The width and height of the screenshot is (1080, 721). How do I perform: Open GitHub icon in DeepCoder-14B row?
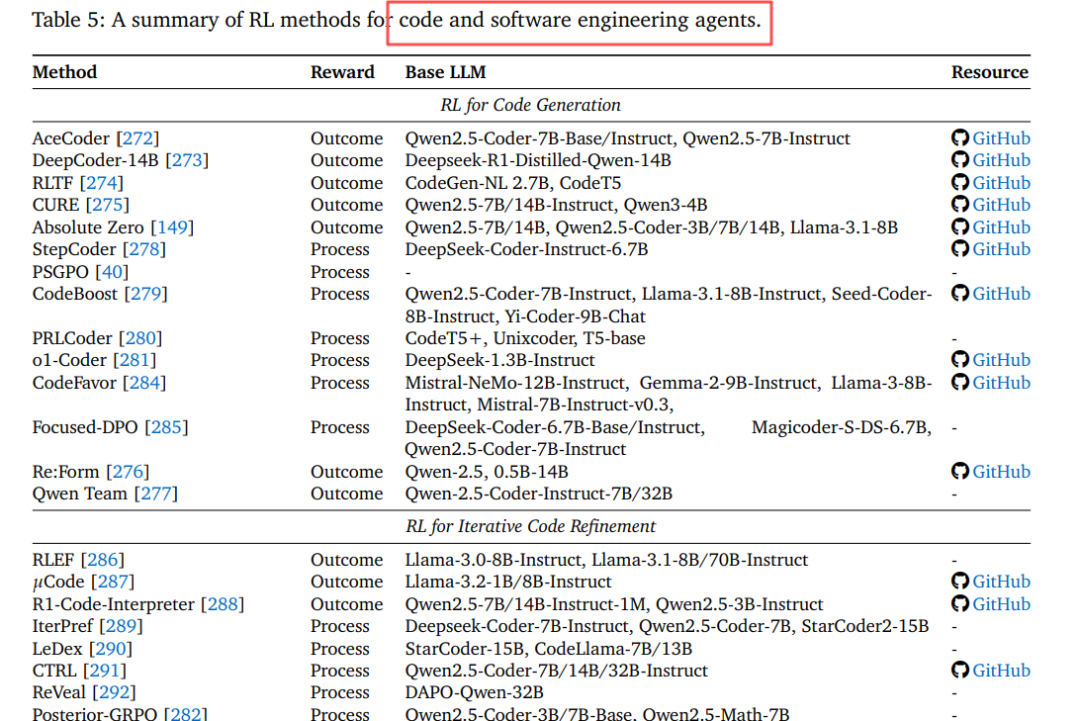pyautogui.click(x=960, y=160)
